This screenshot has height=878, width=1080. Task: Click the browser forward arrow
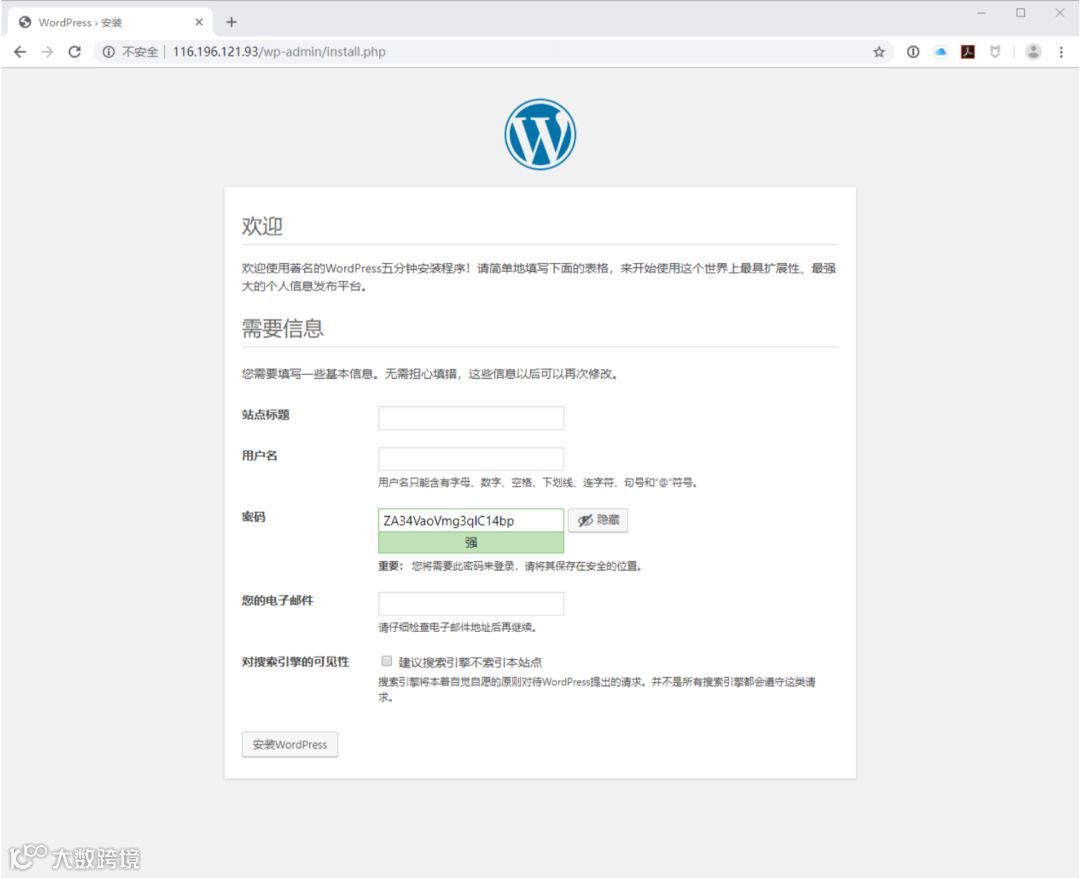tap(47, 52)
